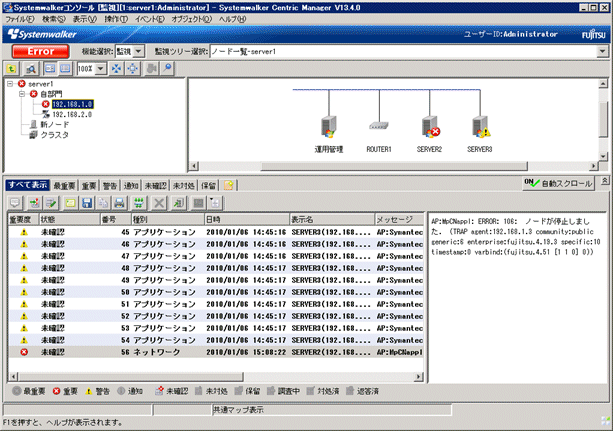613x431 pixels.
Task: Click the up-one-level folder icon in the toolbar
Action: click(x=11, y=69)
